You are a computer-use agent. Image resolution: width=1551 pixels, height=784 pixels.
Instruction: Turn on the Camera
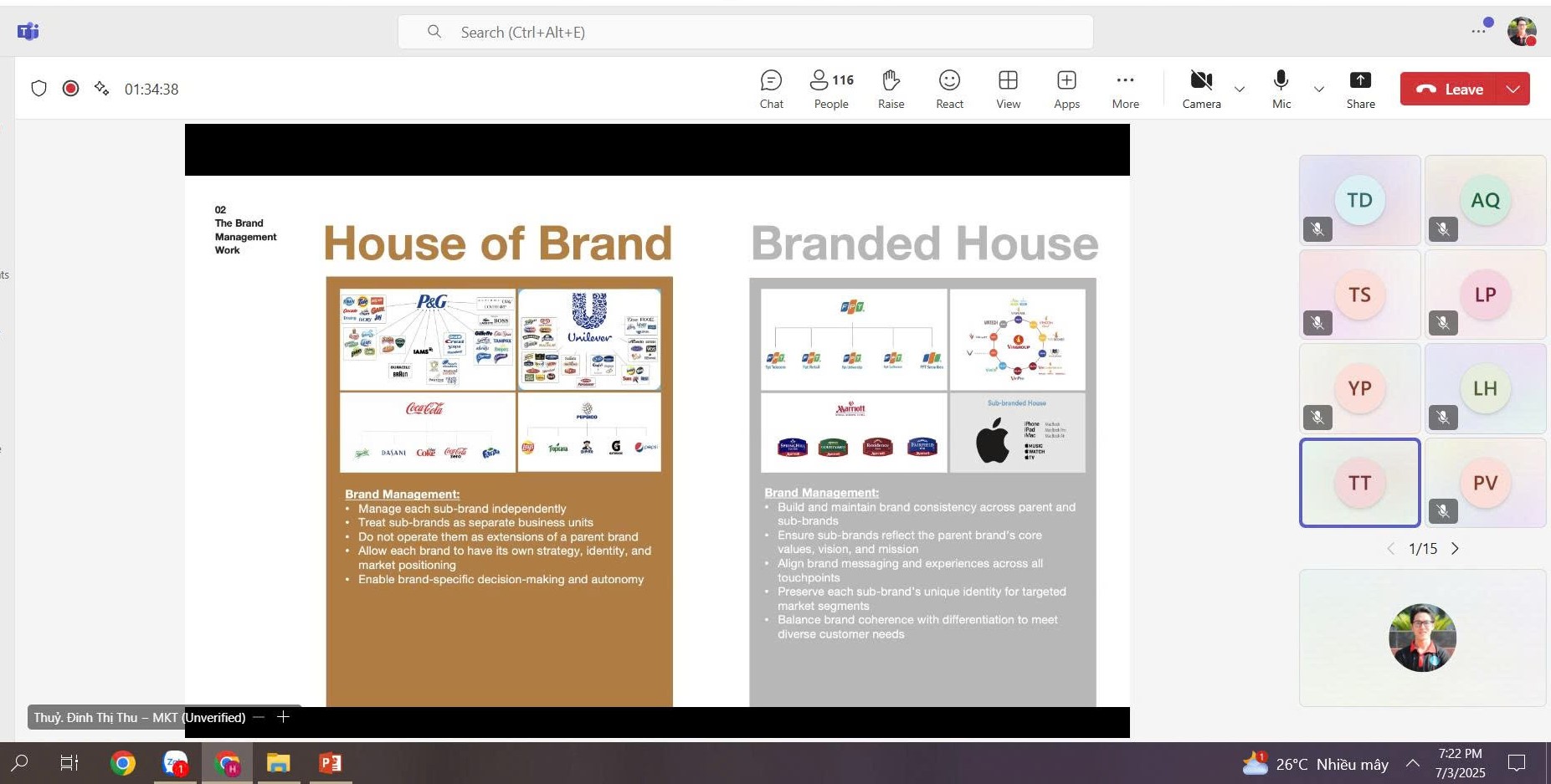pos(1201,90)
